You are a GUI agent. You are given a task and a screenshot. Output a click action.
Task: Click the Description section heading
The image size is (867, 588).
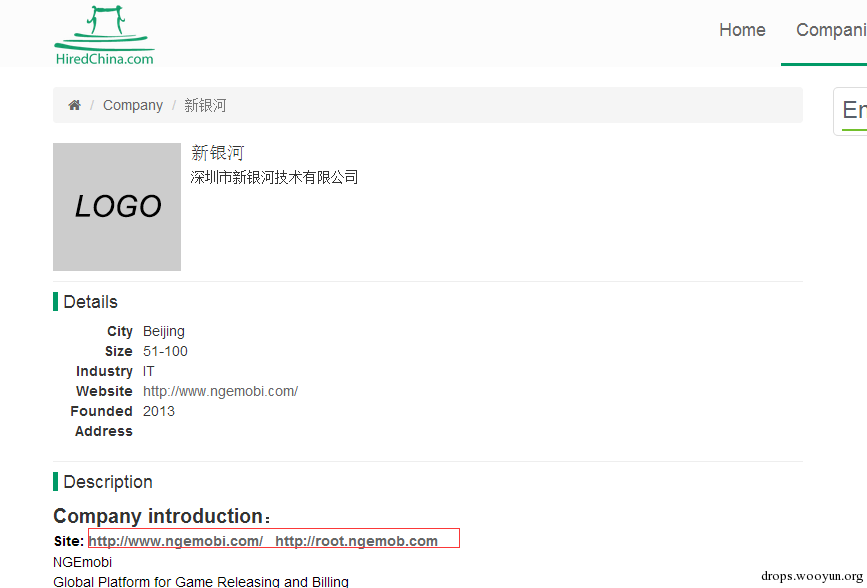click(107, 482)
